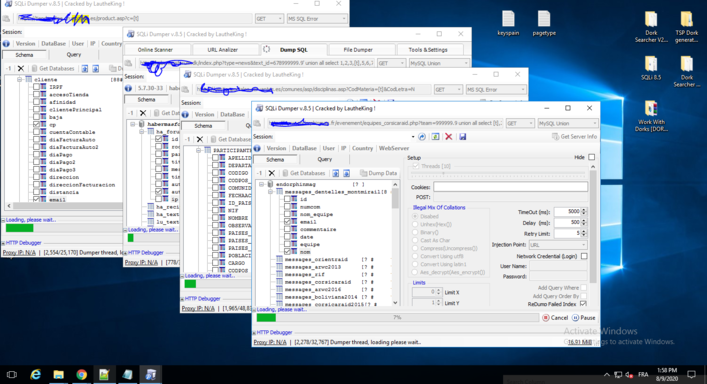Check the commentaire column checkbox
The height and width of the screenshot is (384, 707).
(x=287, y=229)
